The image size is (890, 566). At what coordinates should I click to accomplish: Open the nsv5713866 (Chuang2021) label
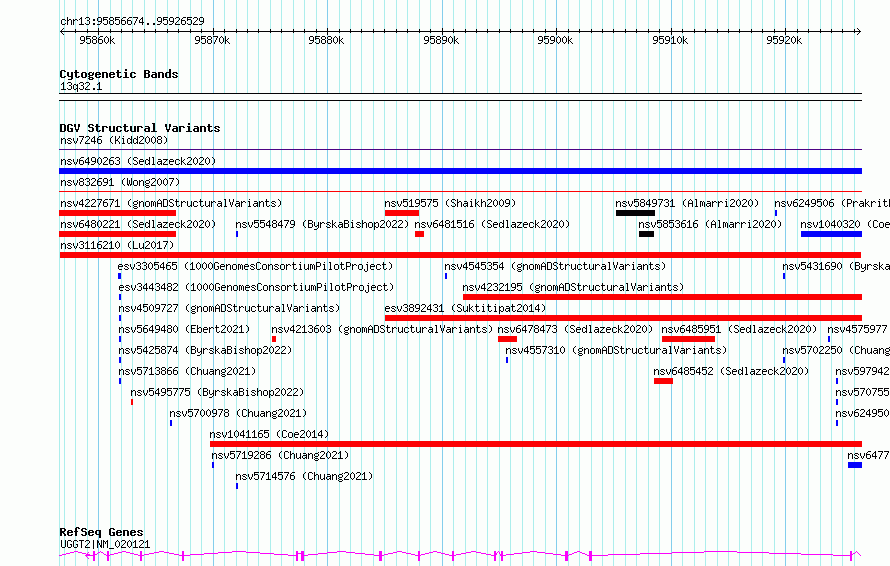click(187, 371)
